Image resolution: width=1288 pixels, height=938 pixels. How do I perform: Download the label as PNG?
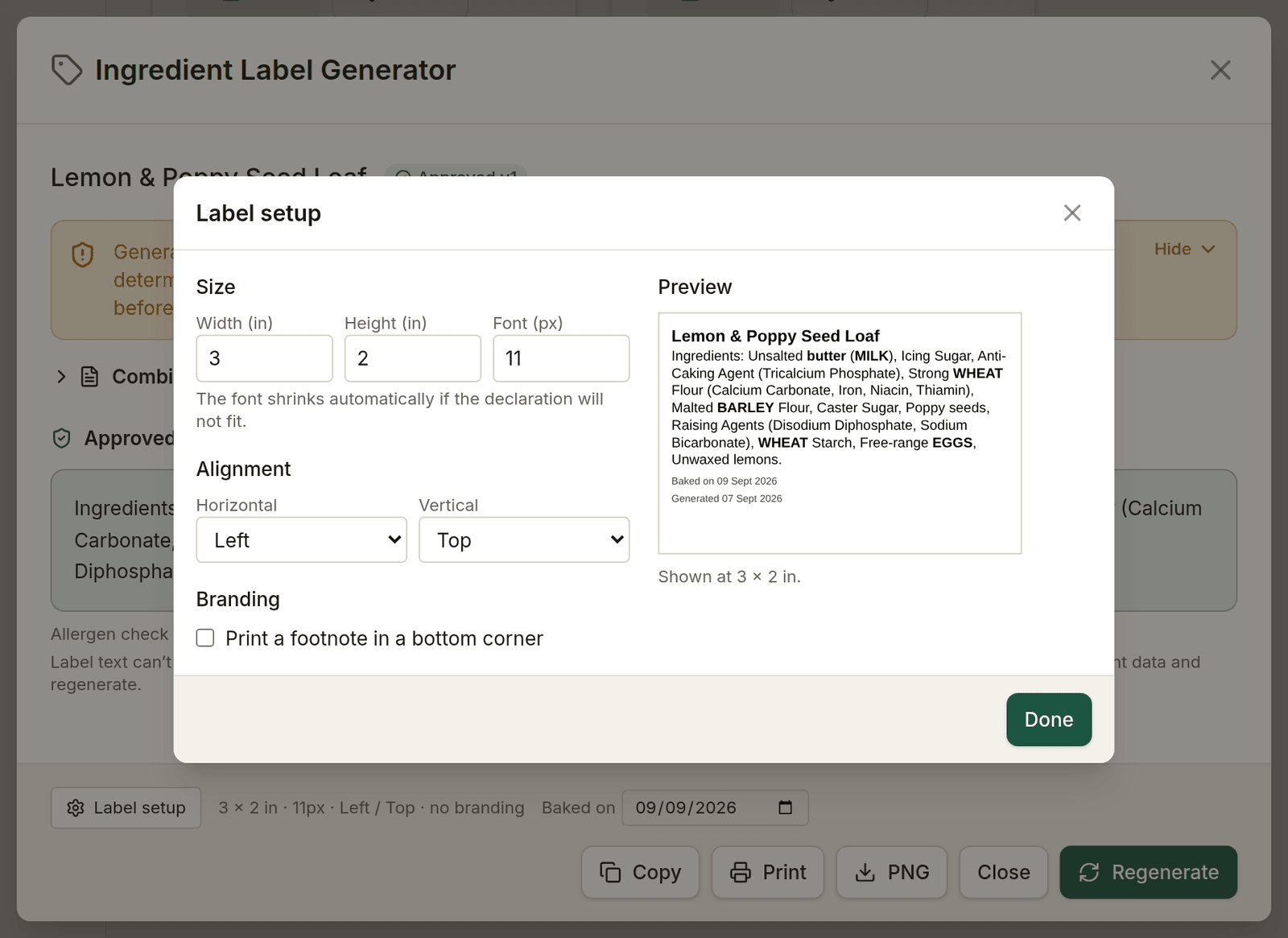tap(891, 872)
